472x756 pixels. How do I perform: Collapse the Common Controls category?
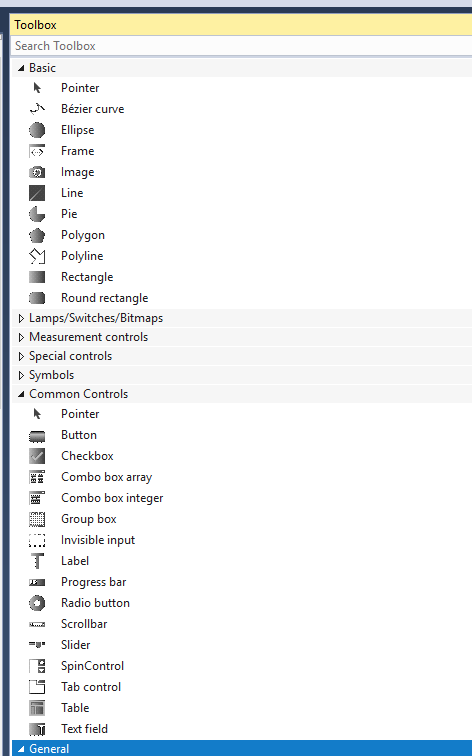pos(21,394)
